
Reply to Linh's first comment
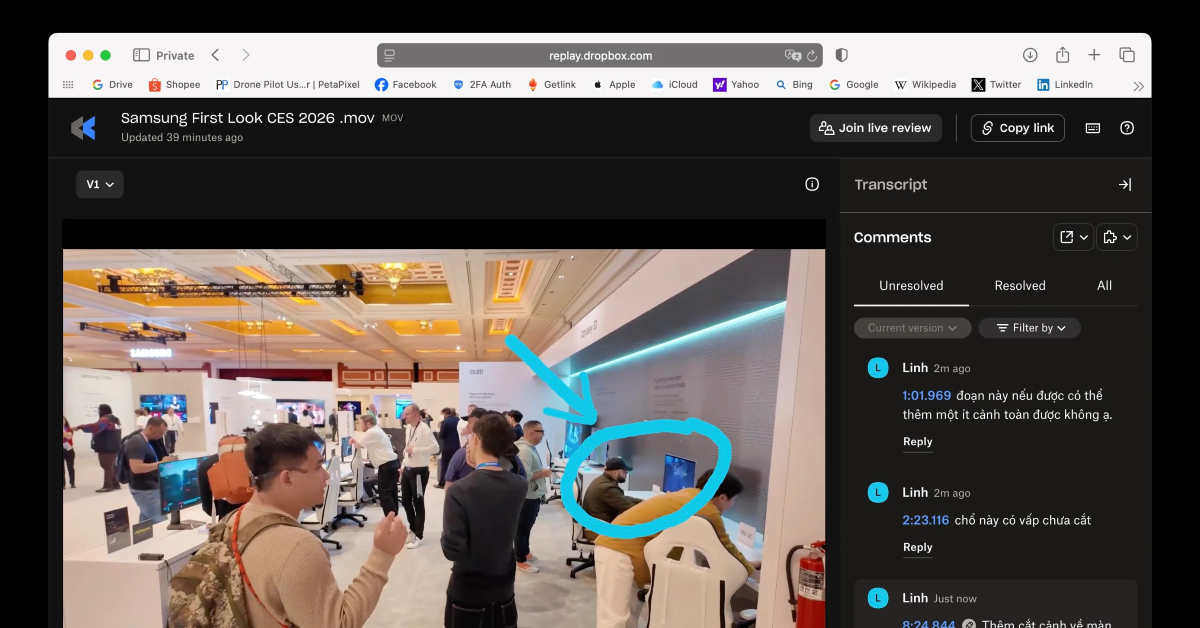point(917,441)
